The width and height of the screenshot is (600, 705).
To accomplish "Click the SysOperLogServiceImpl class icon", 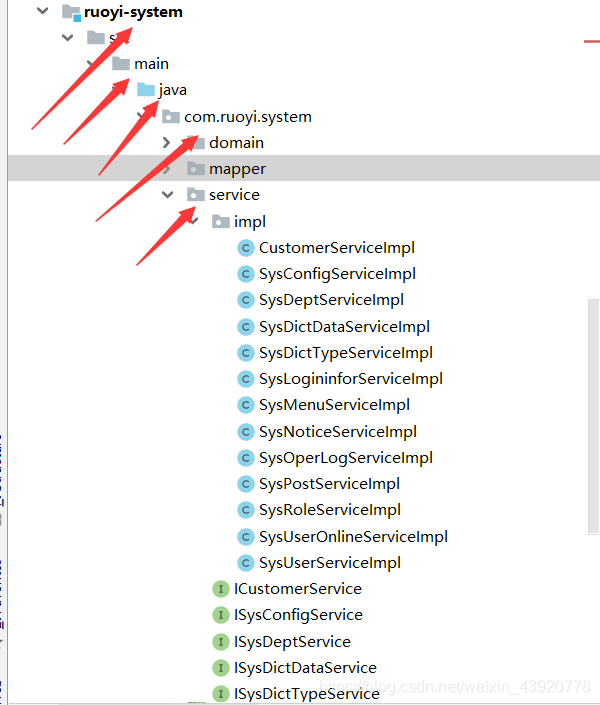I will point(246,458).
